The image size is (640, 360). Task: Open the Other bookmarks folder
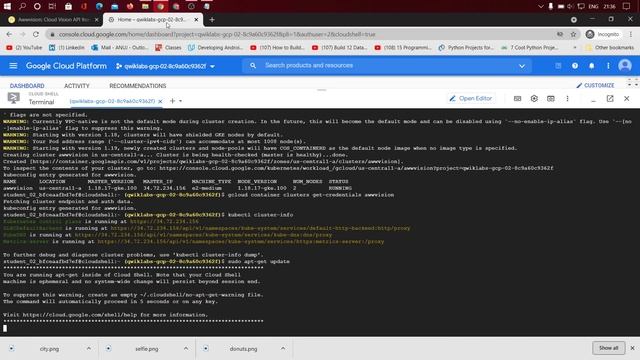(610, 48)
